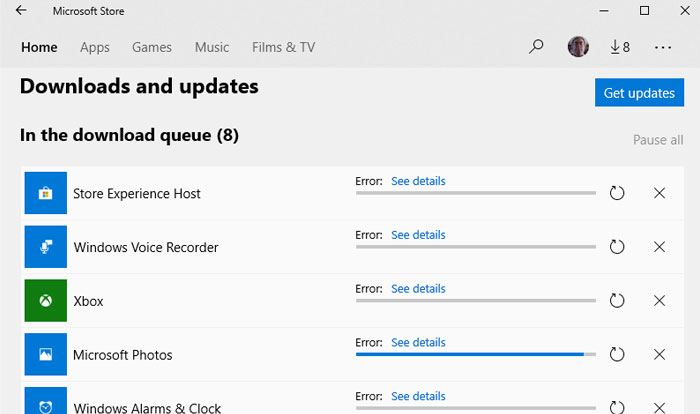Open the search magnifier icon
This screenshot has height=414, width=700.
coord(537,47)
